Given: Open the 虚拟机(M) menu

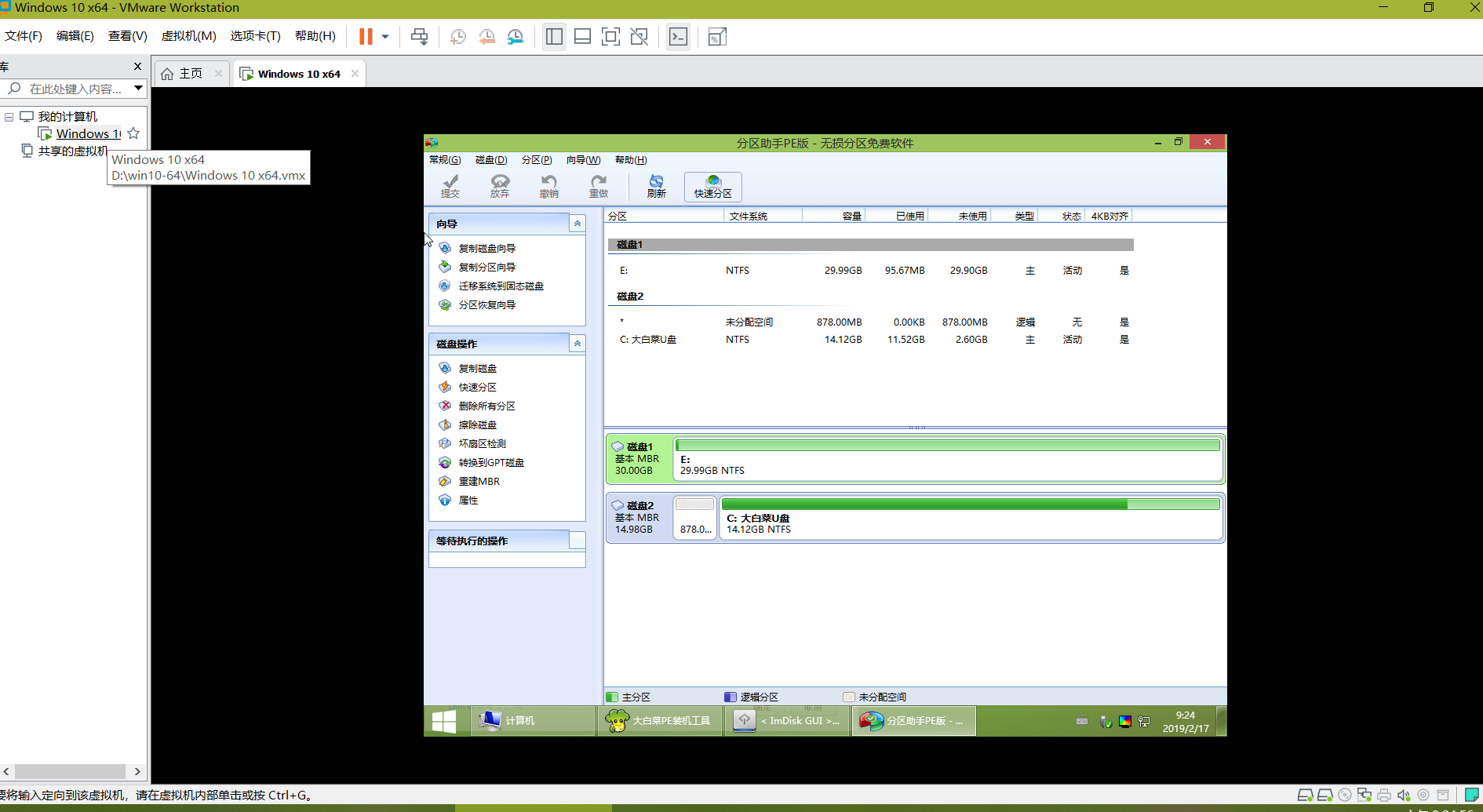Looking at the screenshot, I should [x=188, y=36].
